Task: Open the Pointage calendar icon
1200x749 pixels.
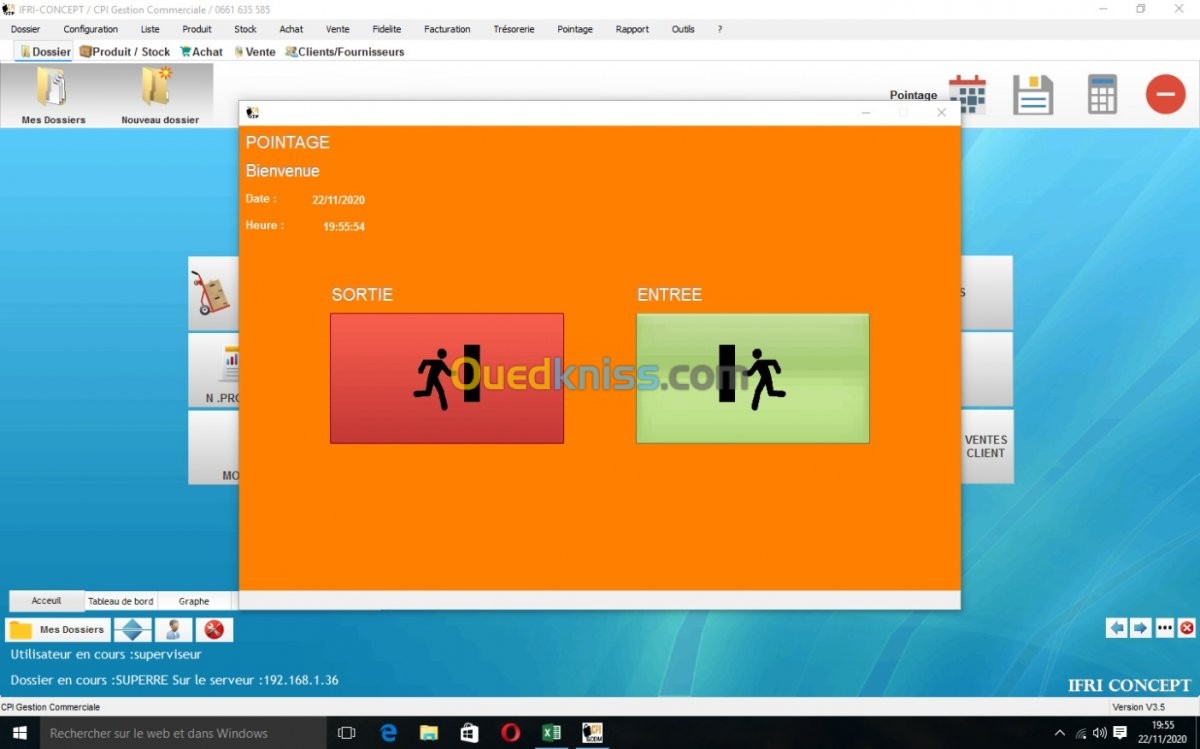Action: click(967, 95)
